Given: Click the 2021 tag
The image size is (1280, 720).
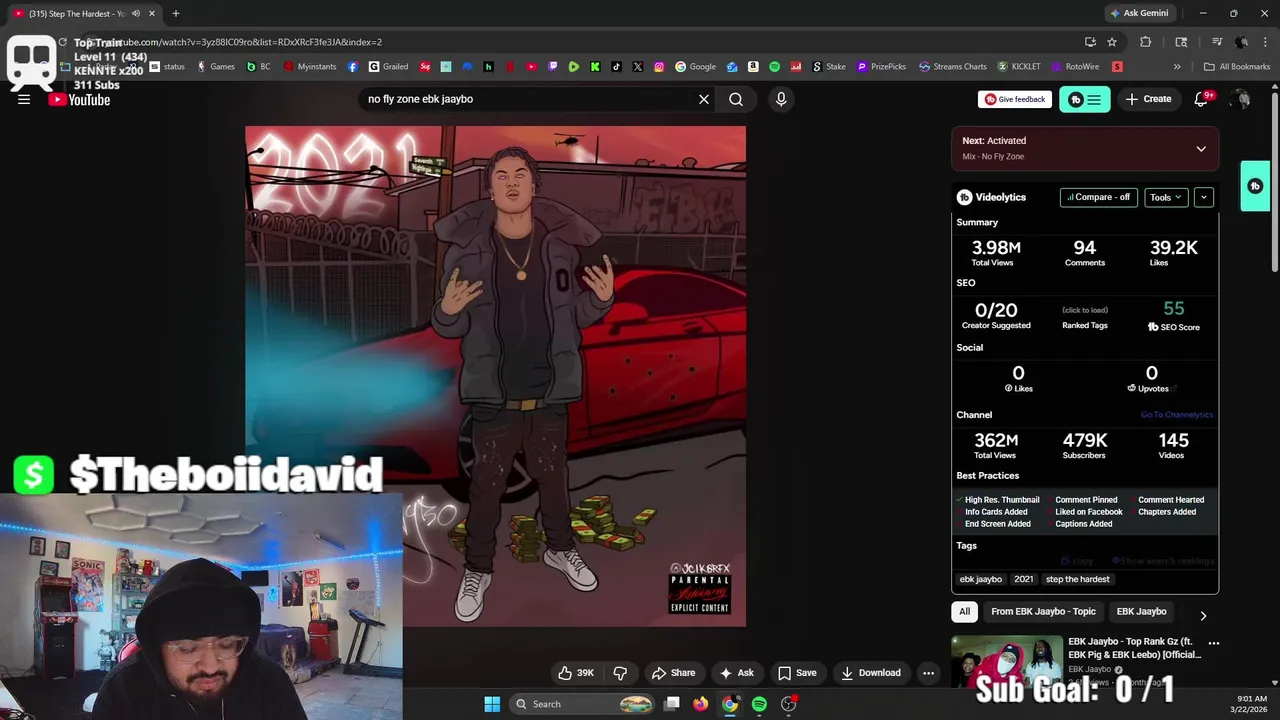Looking at the screenshot, I should pyautogui.click(x=1024, y=579).
